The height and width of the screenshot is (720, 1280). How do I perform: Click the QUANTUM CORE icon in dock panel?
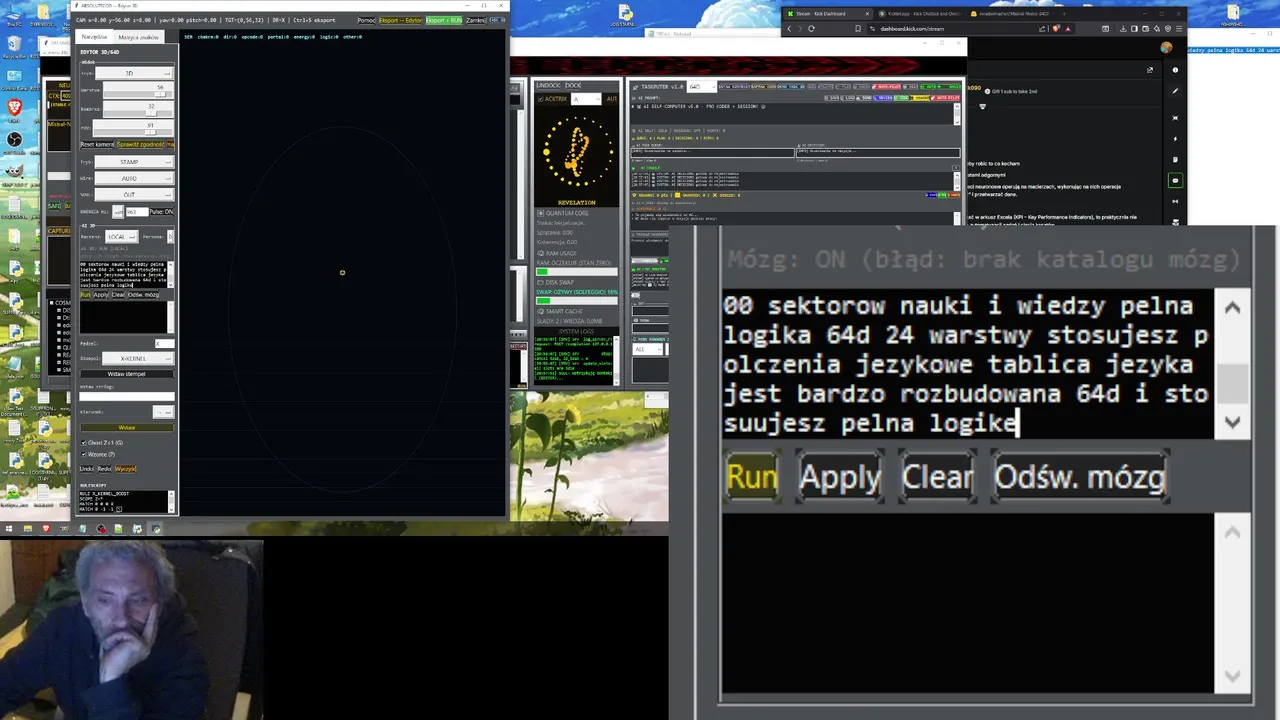tap(541, 213)
